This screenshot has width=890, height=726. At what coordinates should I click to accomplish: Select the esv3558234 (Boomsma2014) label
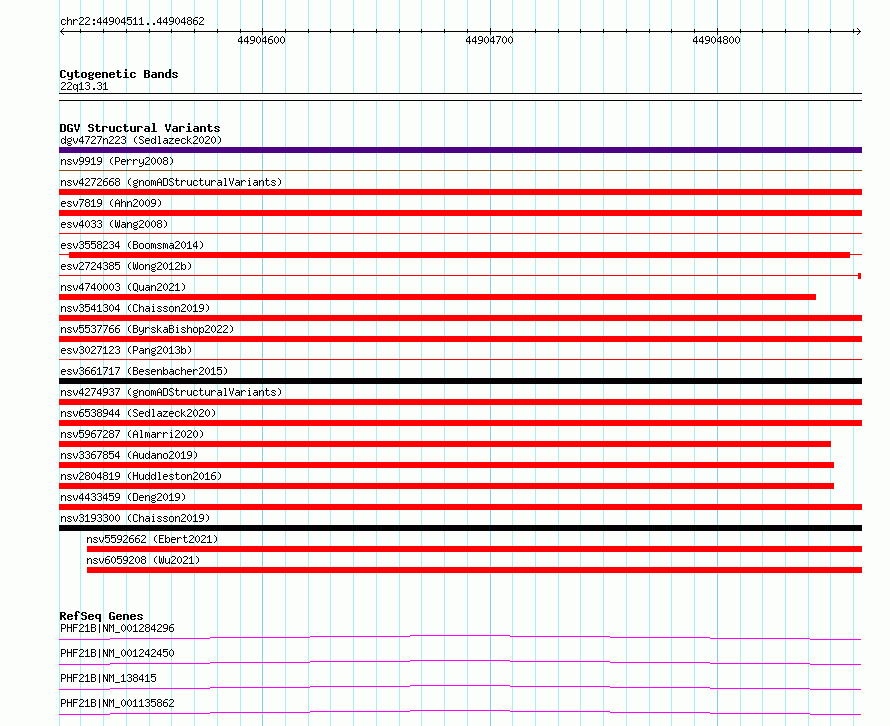point(132,245)
